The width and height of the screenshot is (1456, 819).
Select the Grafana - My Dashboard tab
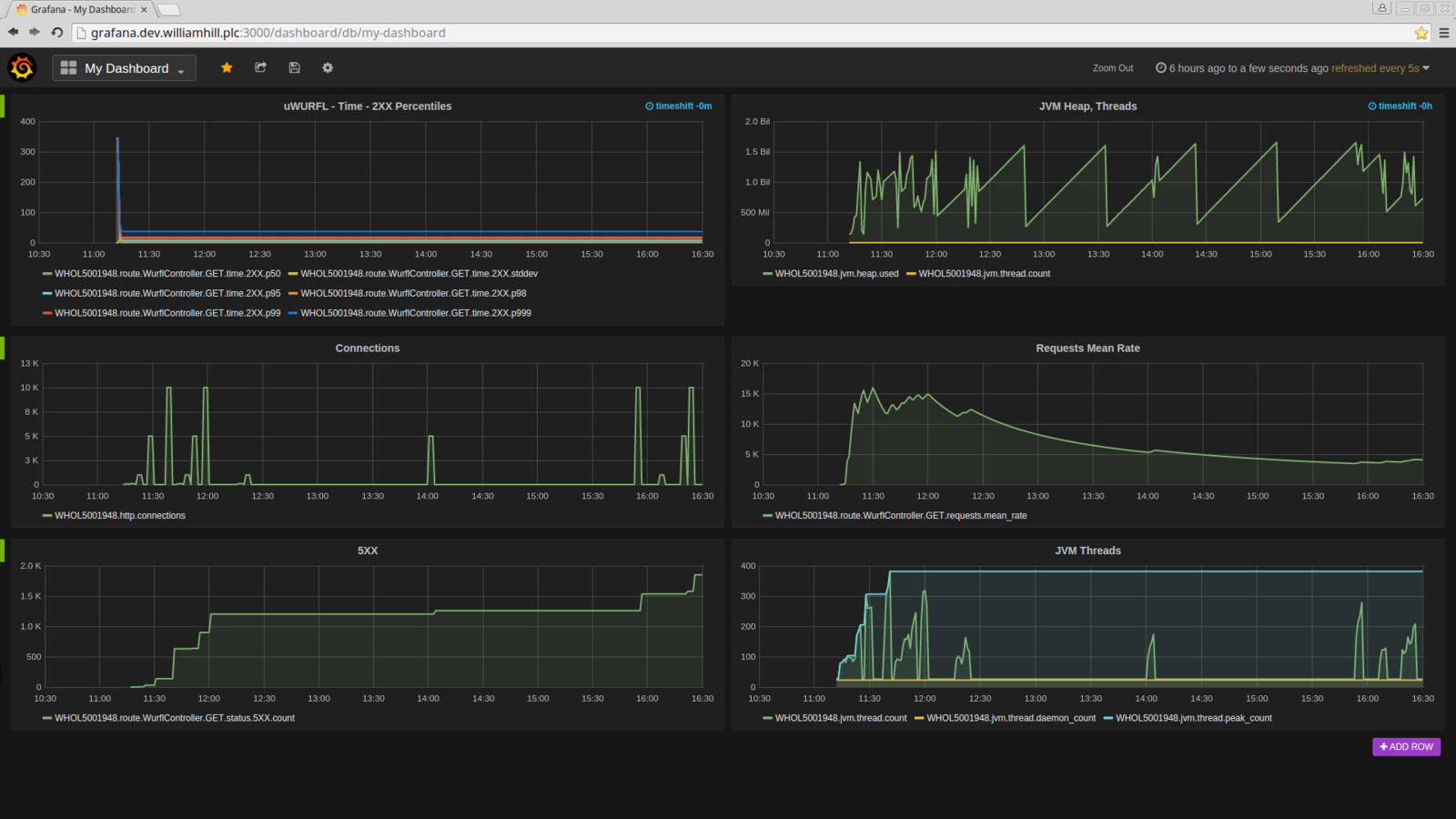coord(81,9)
